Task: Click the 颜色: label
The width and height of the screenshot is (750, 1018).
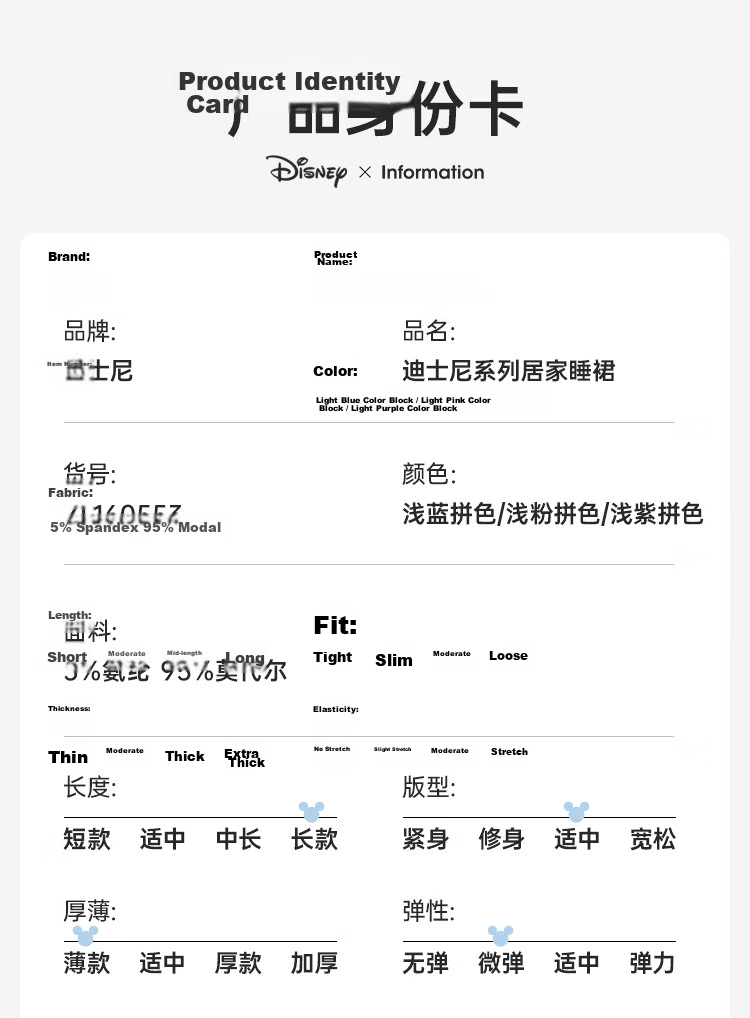Action: 429,474
